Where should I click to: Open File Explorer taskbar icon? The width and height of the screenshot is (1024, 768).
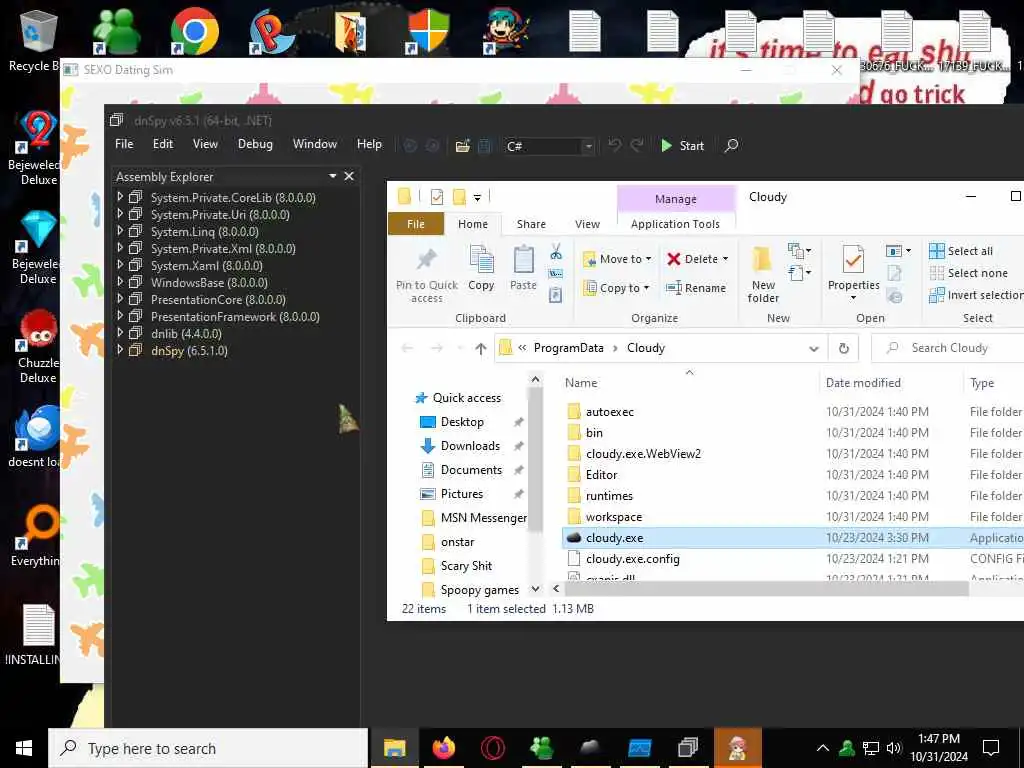click(394, 748)
